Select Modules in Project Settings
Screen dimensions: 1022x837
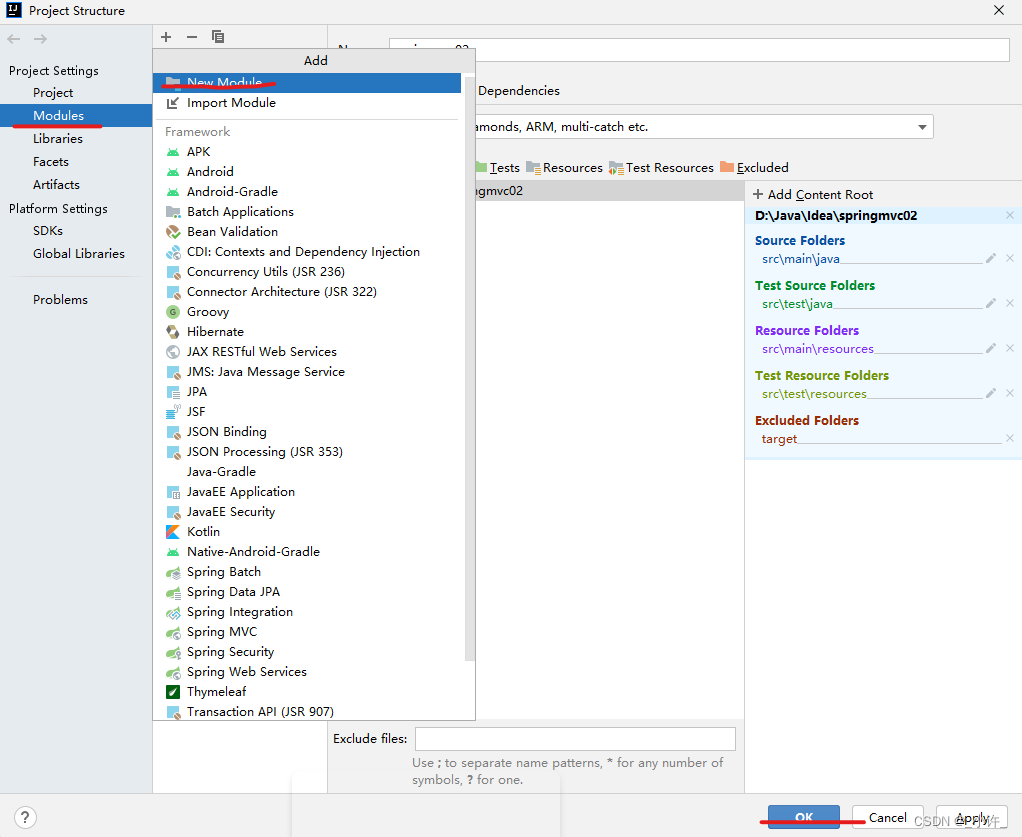(x=76, y=115)
